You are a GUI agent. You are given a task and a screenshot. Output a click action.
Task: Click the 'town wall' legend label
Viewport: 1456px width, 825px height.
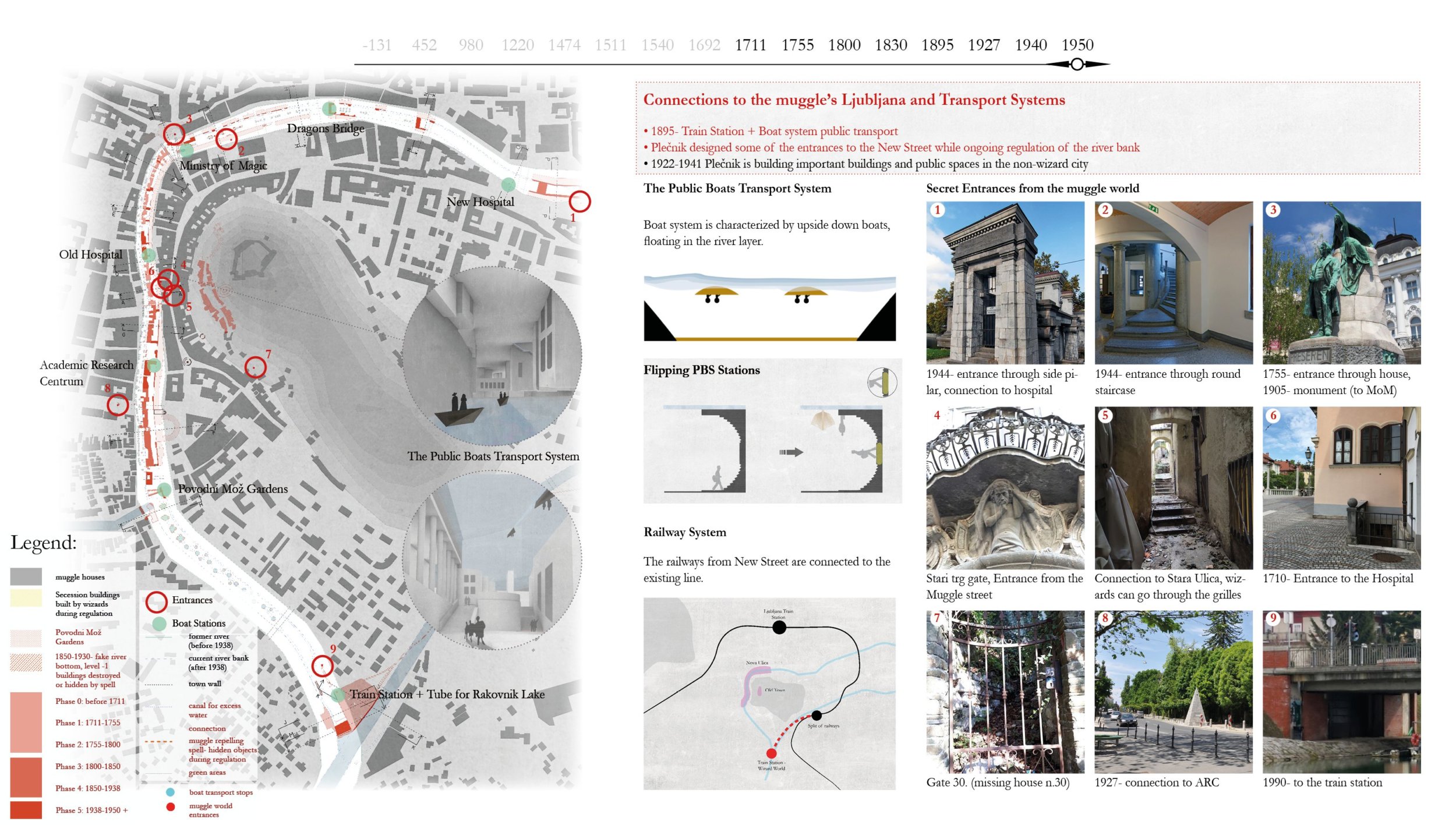point(204,684)
